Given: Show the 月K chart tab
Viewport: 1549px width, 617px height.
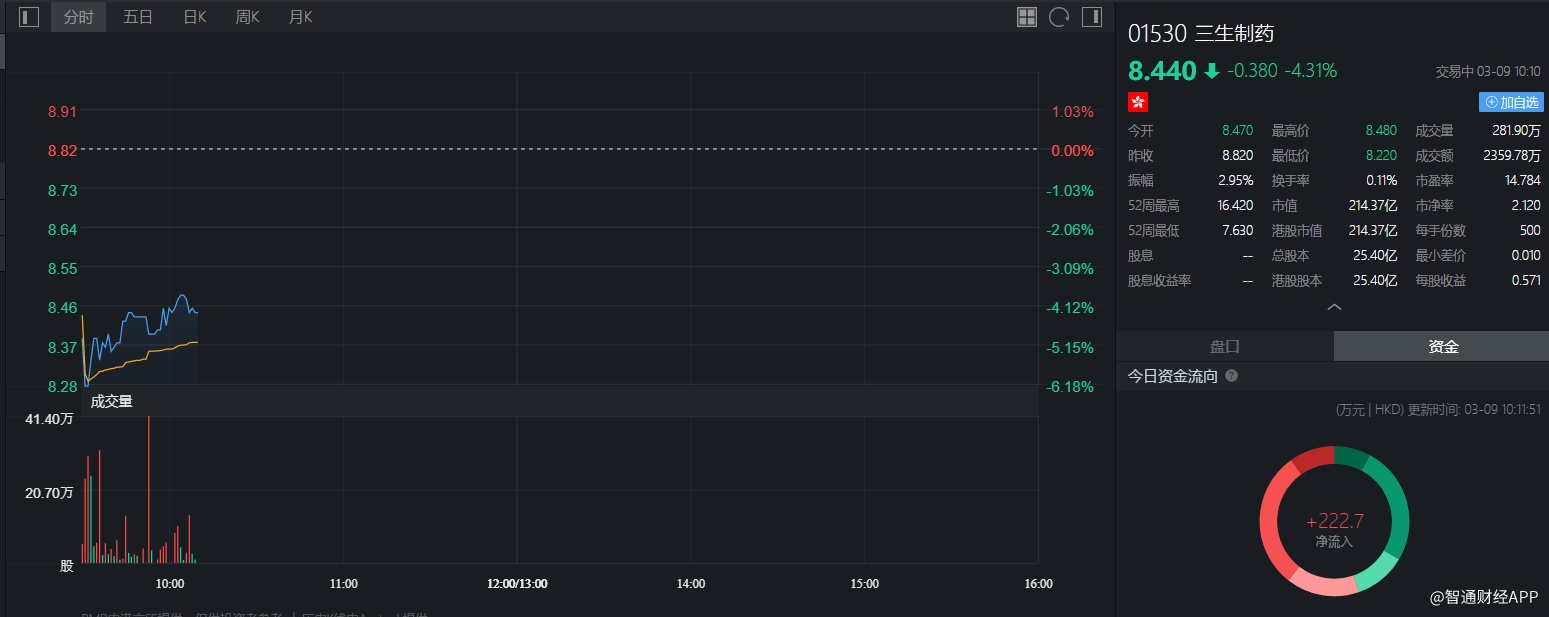Looking at the screenshot, I should click(x=300, y=17).
